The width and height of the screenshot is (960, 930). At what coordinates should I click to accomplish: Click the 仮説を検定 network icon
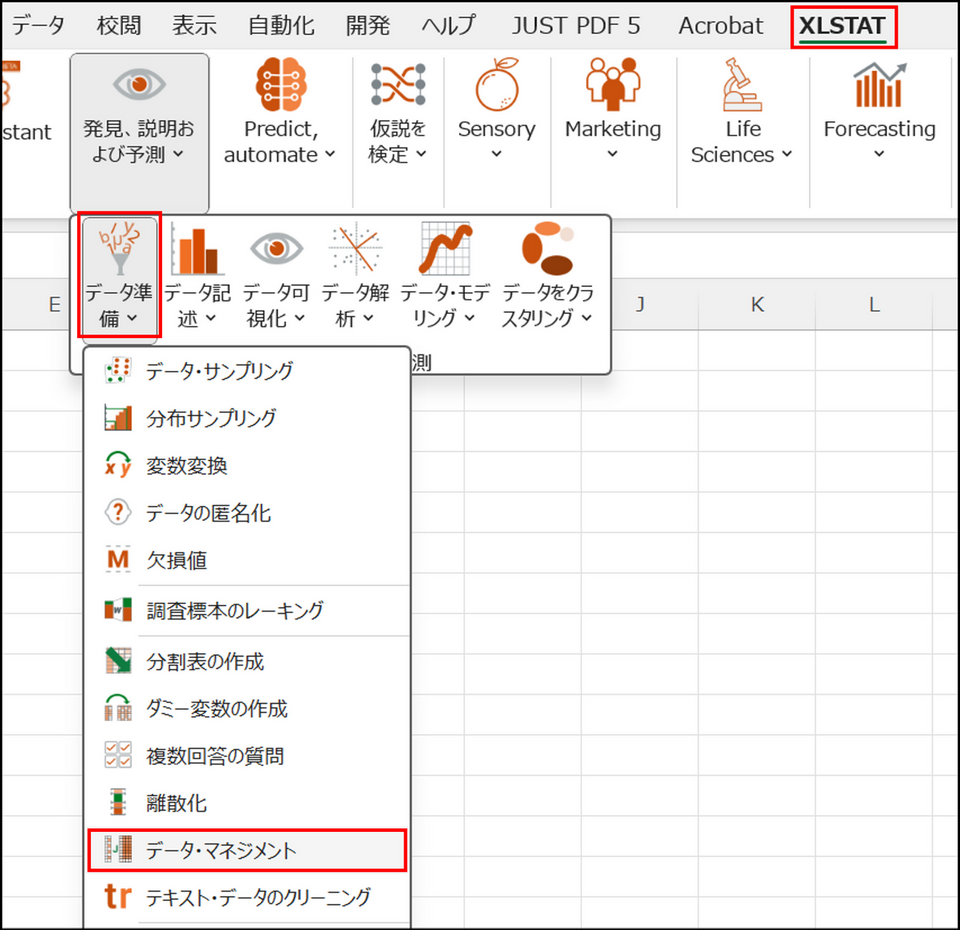pyautogui.click(x=398, y=84)
